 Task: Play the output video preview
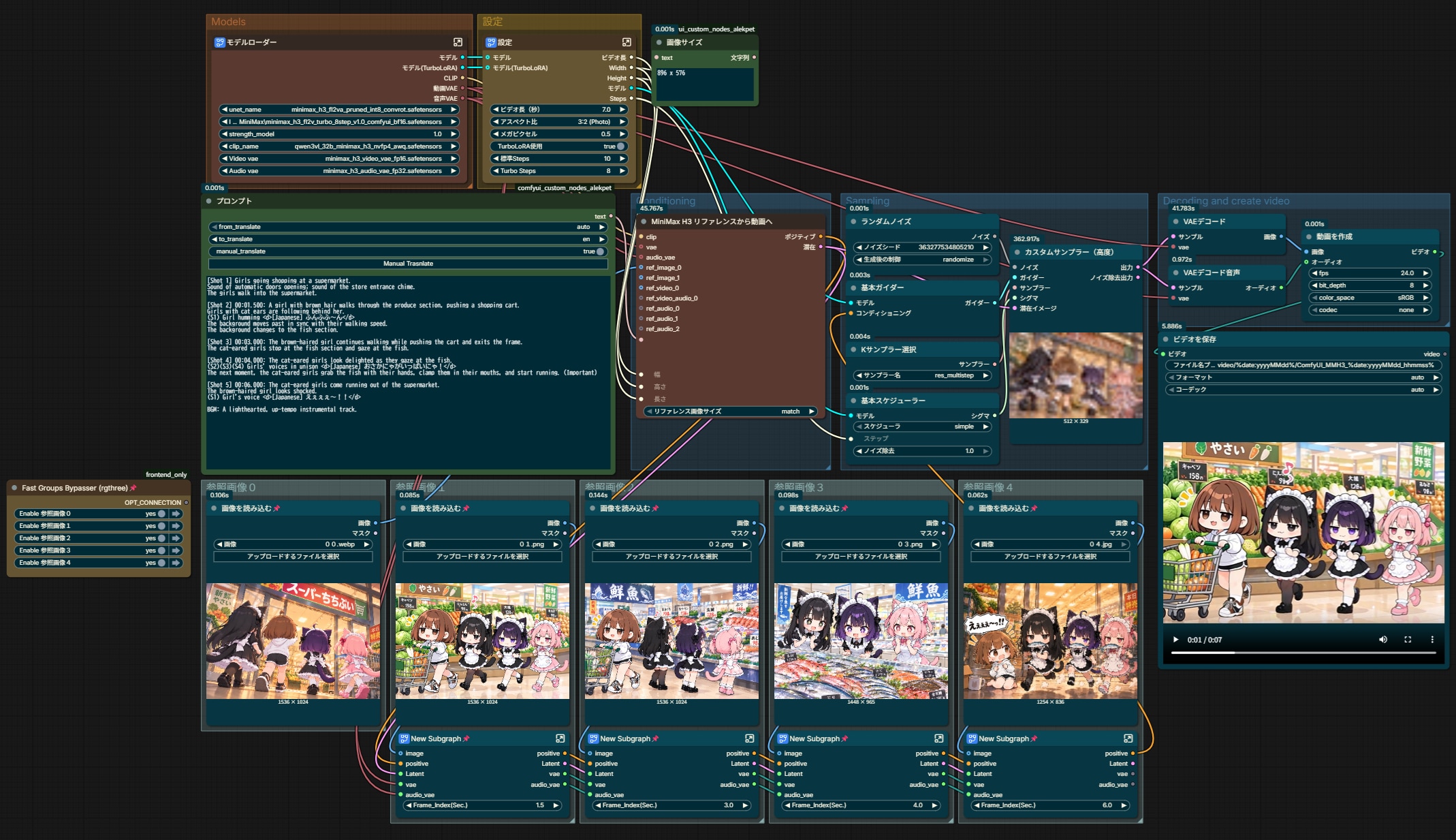[1175, 640]
